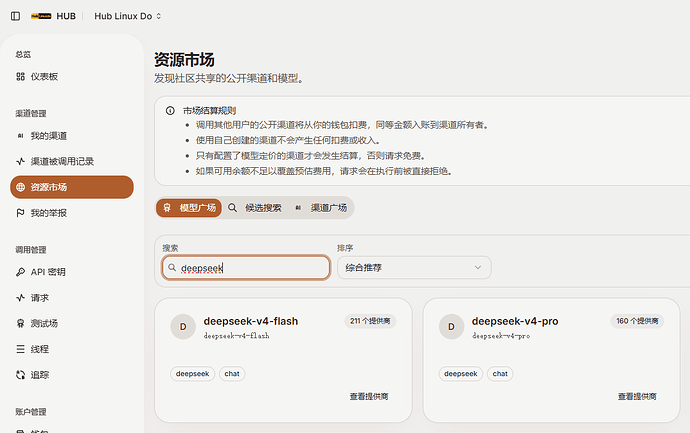Click the 渠道被调用记录 pulse icon

[x=20, y=161]
